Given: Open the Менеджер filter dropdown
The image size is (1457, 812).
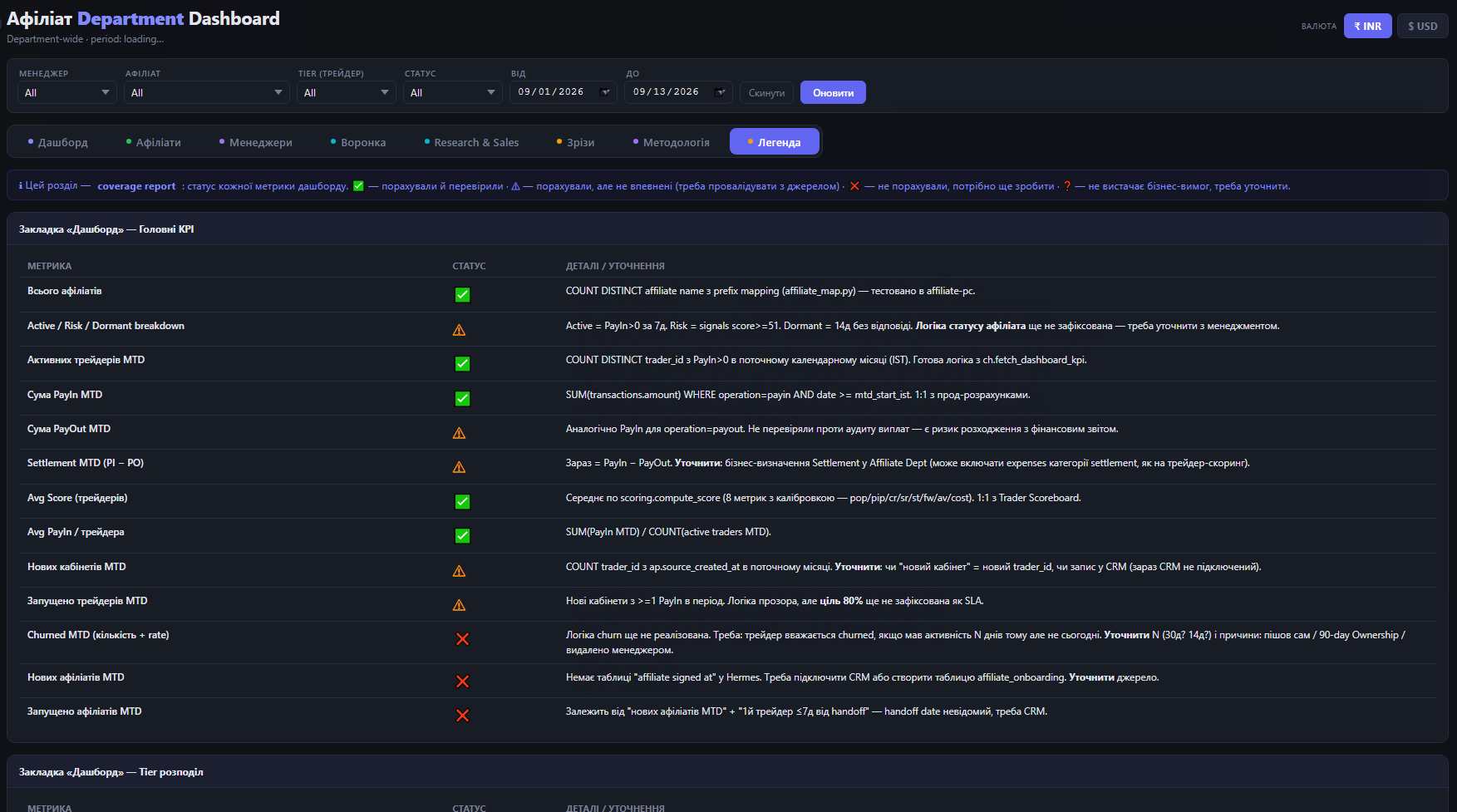Looking at the screenshot, I should (x=67, y=92).
